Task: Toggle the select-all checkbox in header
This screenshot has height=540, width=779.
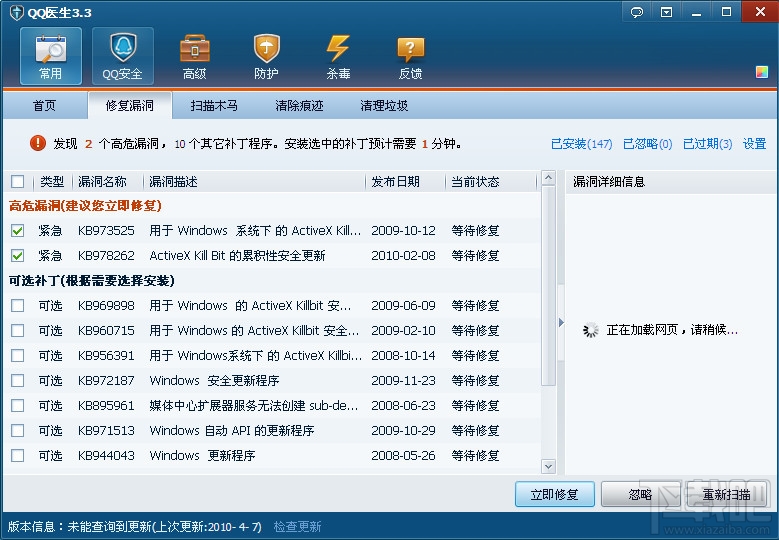Action: [17, 181]
